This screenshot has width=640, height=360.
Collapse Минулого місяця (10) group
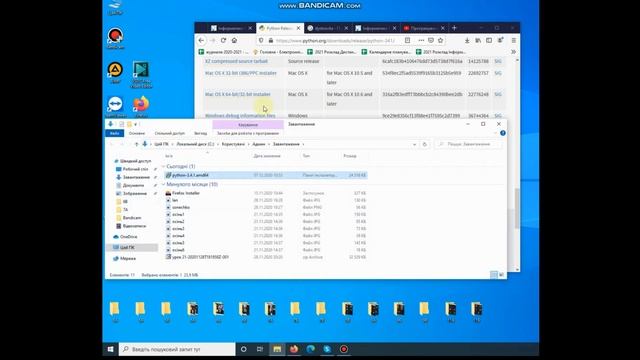pyautogui.click(x=164, y=184)
